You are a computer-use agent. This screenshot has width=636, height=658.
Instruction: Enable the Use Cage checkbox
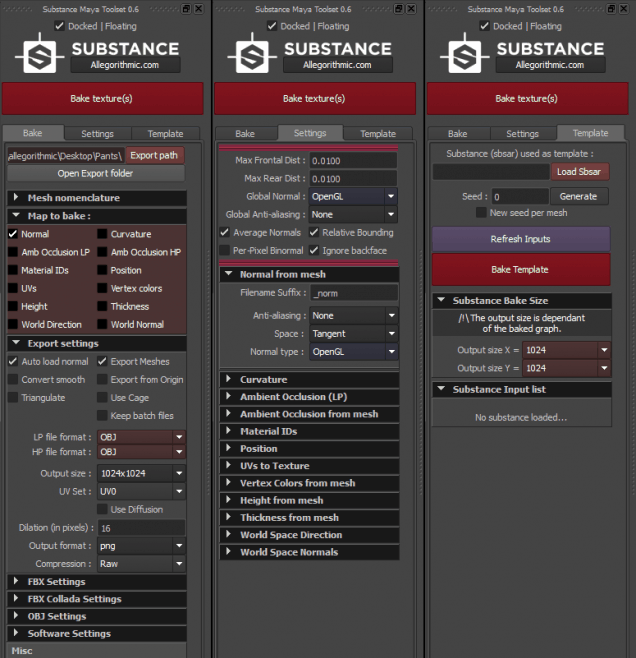[102, 397]
